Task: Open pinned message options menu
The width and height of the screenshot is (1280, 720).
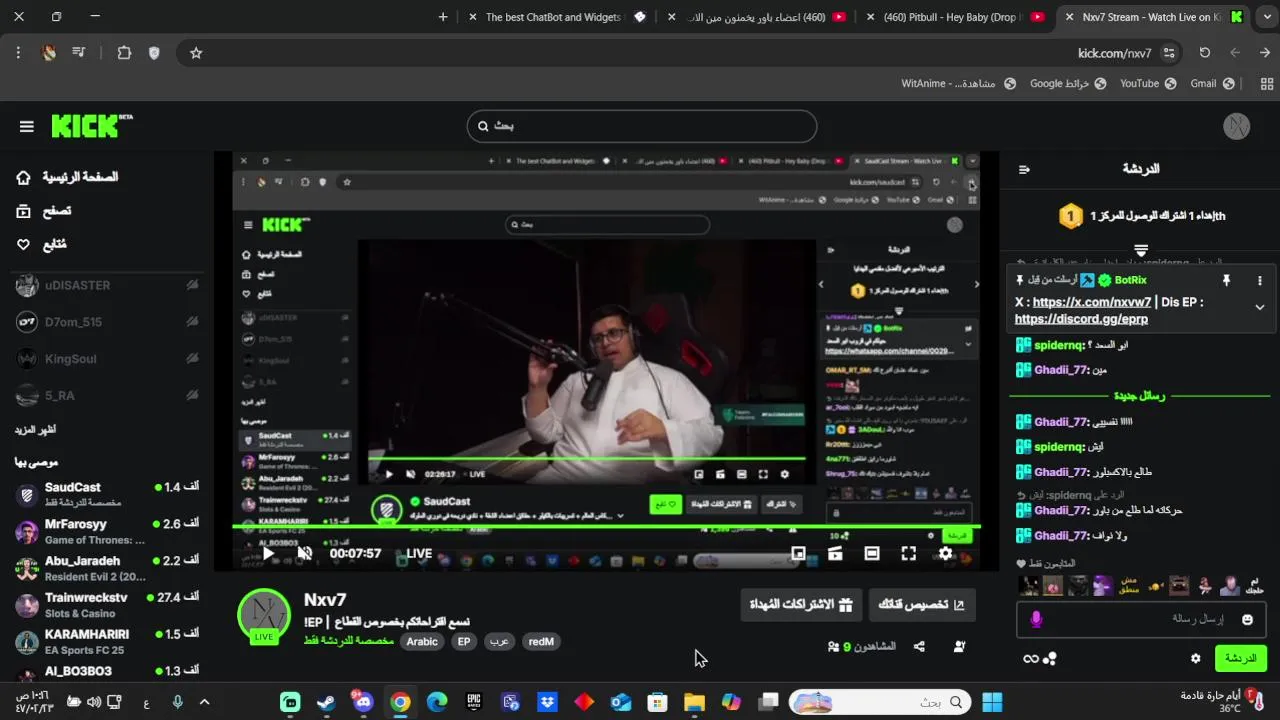Action: (1260, 281)
